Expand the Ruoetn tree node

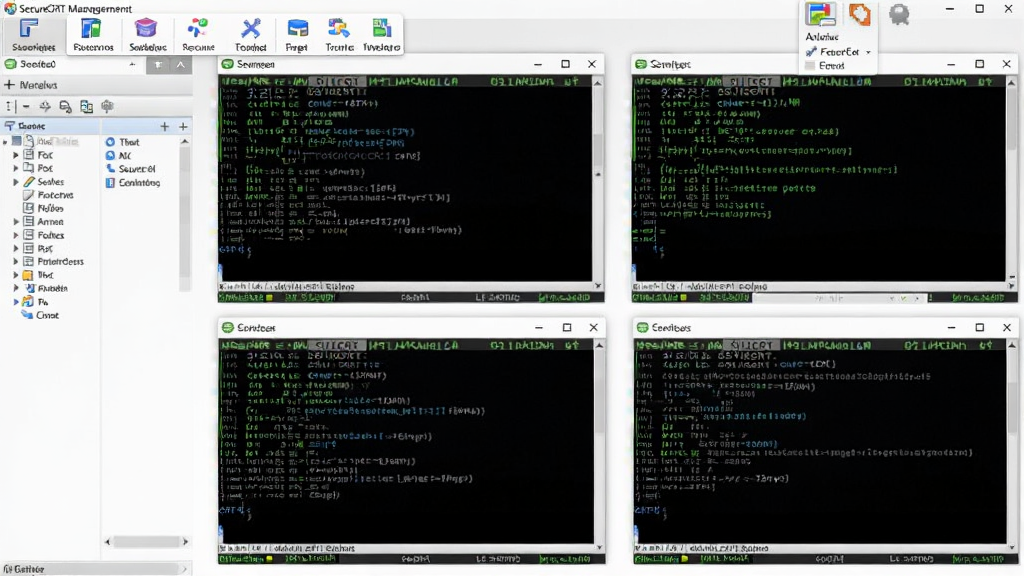(16, 289)
